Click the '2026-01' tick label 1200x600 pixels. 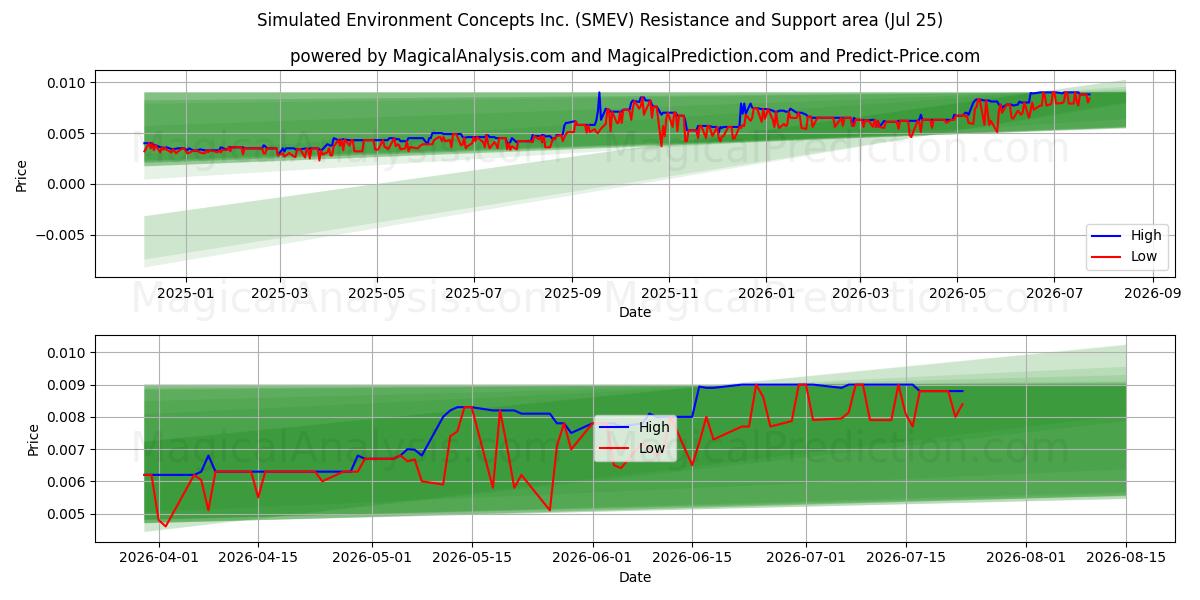click(x=766, y=293)
